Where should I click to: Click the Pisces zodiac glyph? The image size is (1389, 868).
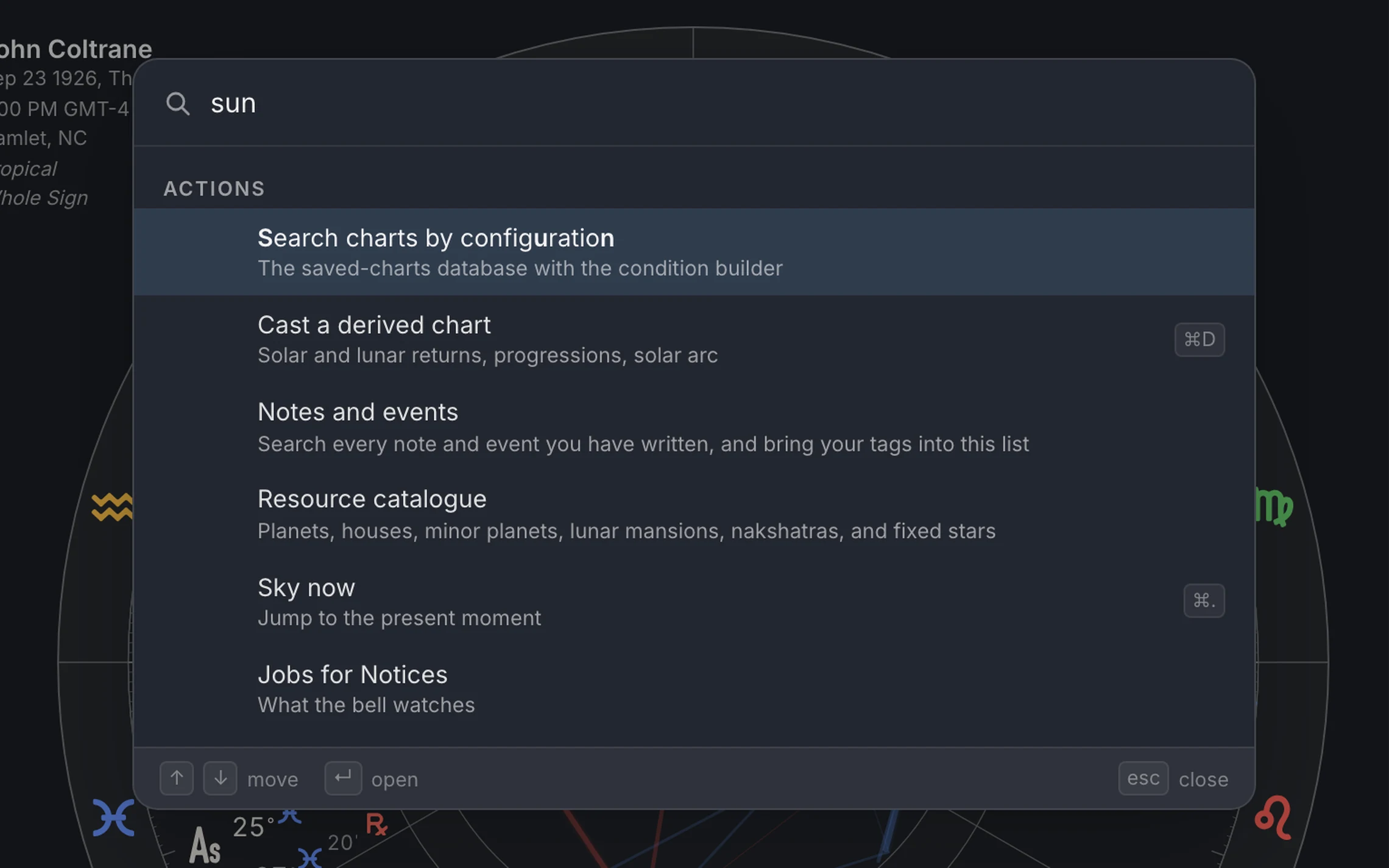pos(113,817)
